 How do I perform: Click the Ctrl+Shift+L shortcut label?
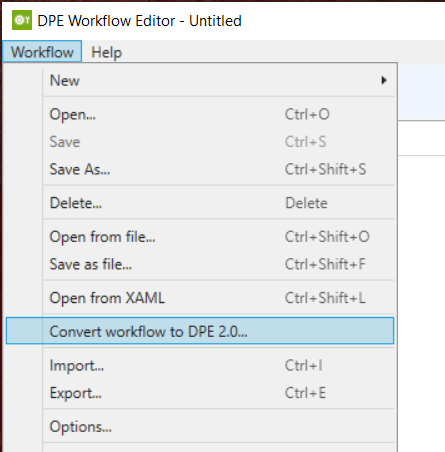(x=325, y=298)
